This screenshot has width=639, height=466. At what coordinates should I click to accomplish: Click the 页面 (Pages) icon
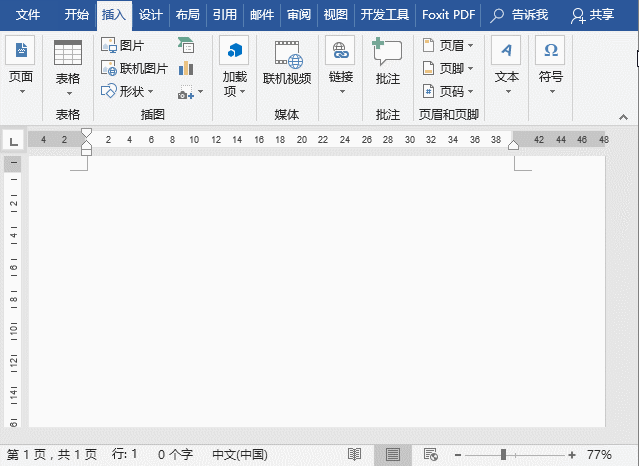20,52
